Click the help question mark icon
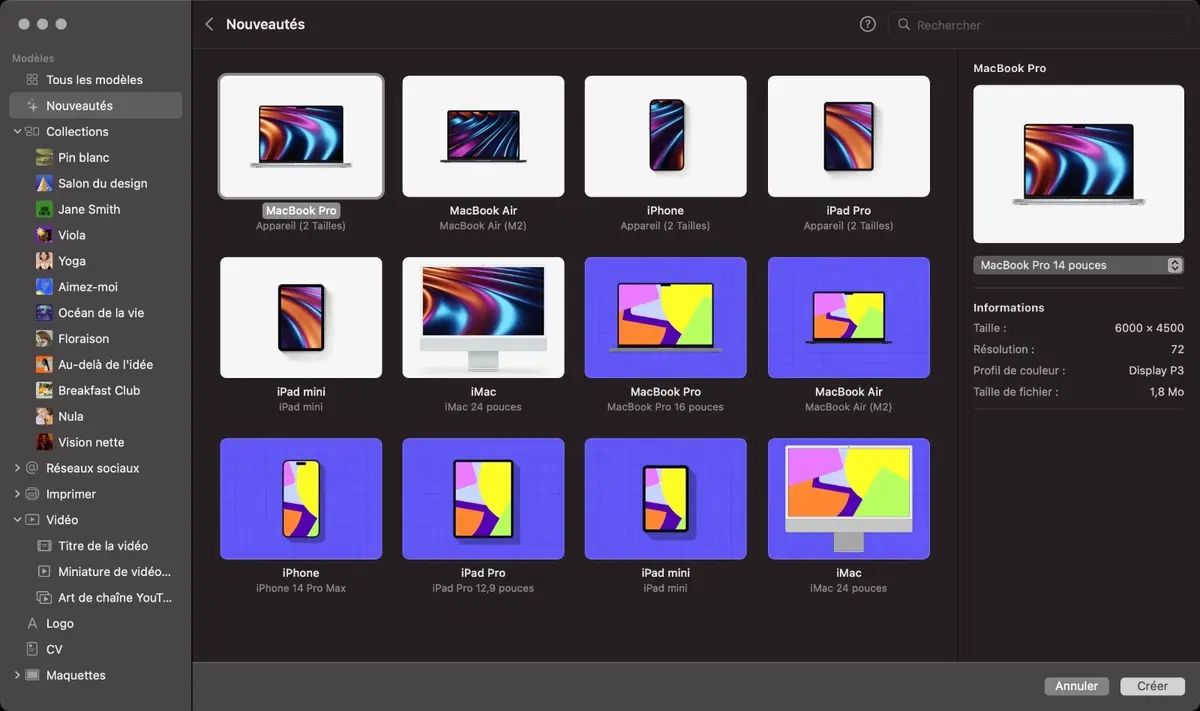1200x711 pixels. tap(866, 24)
